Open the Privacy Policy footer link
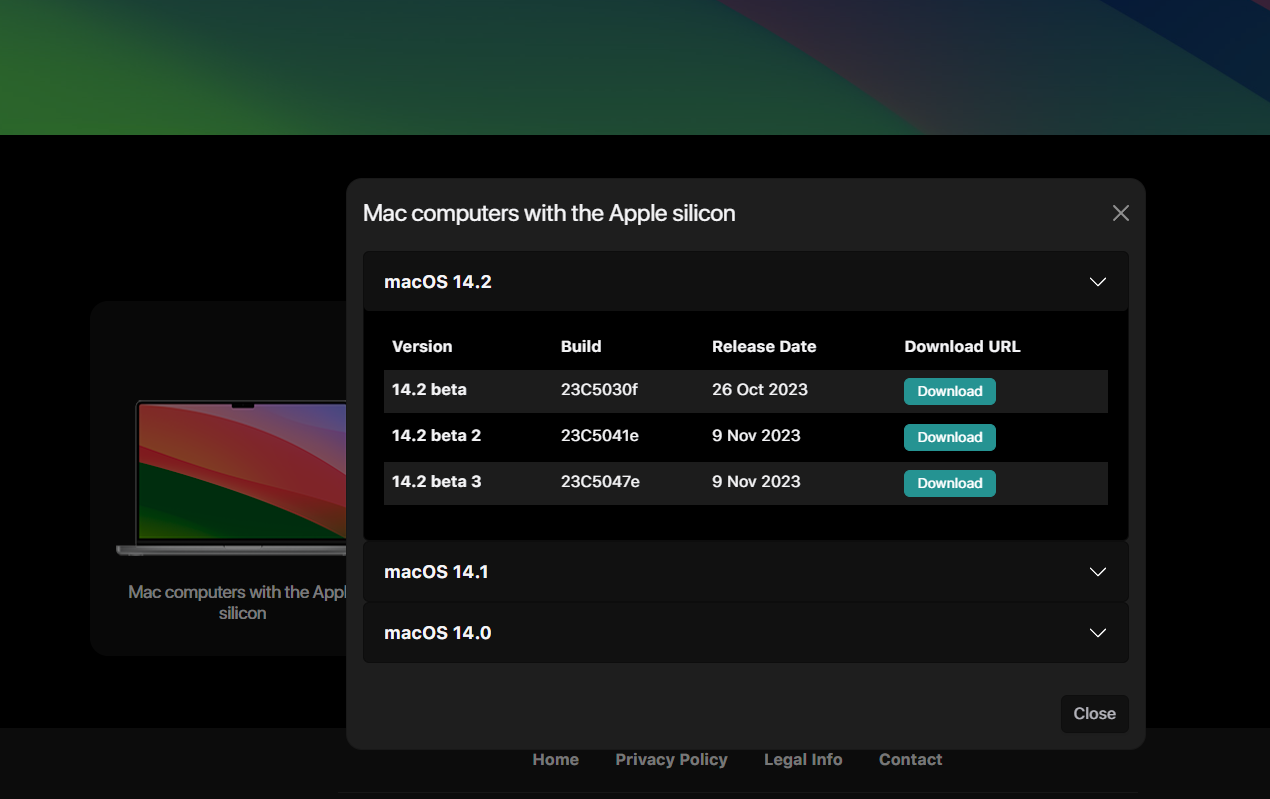 pos(671,760)
